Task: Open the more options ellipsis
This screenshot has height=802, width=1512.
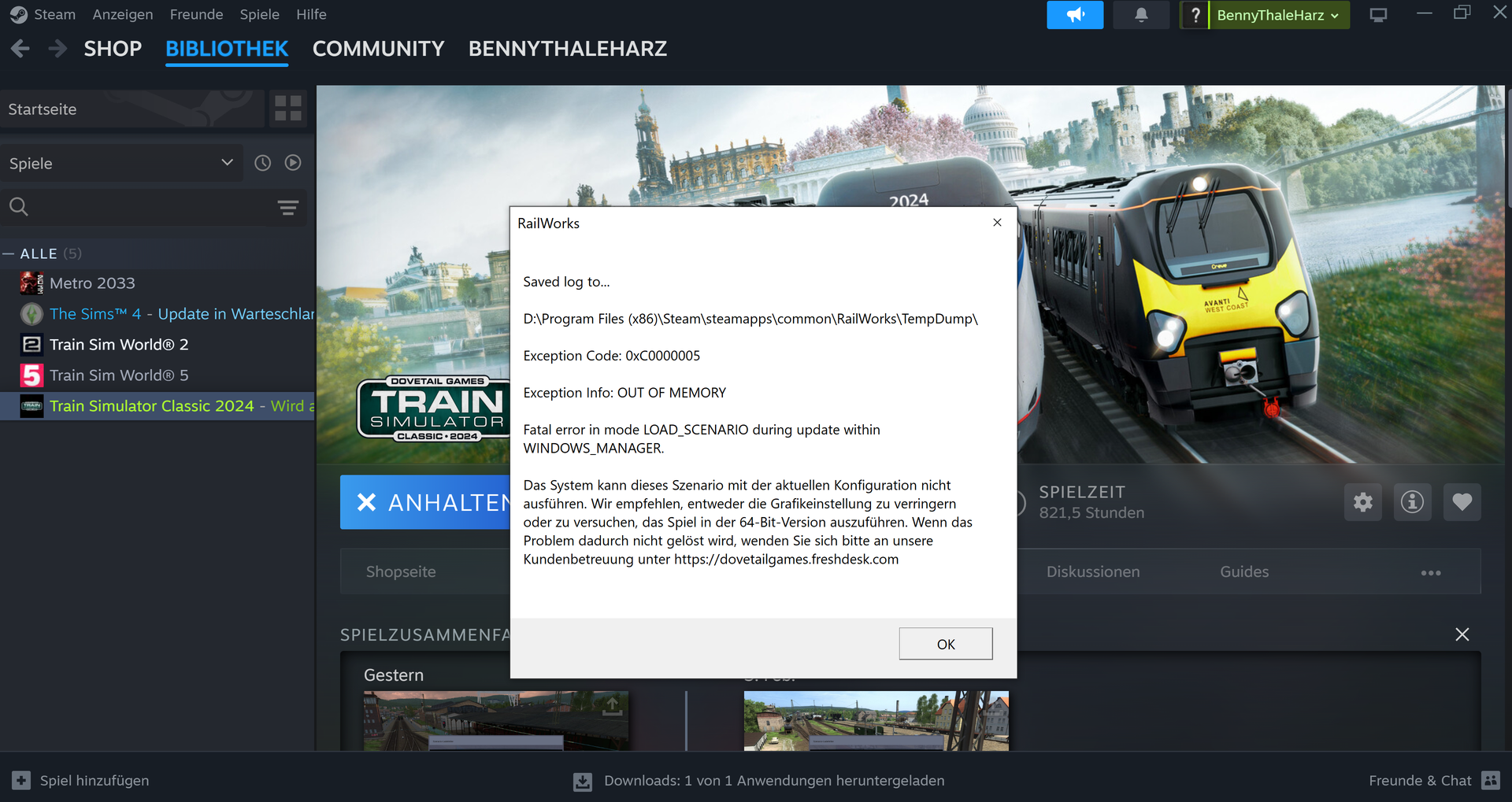Action: [x=1431, y=572]
